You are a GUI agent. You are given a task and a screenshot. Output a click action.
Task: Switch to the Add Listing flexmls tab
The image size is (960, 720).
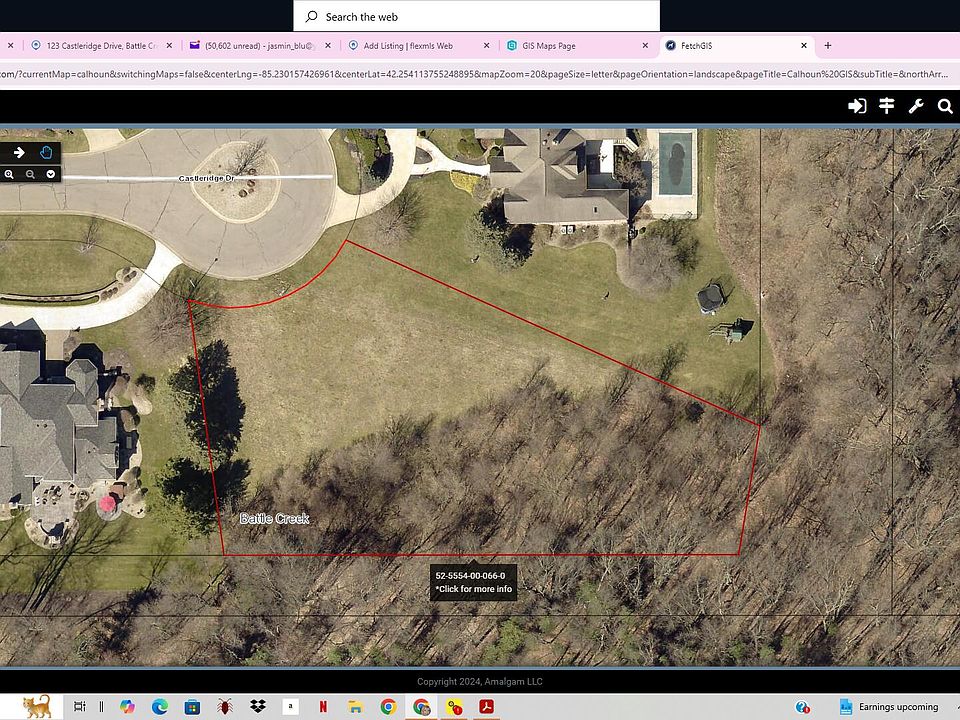tap(419, 45)
